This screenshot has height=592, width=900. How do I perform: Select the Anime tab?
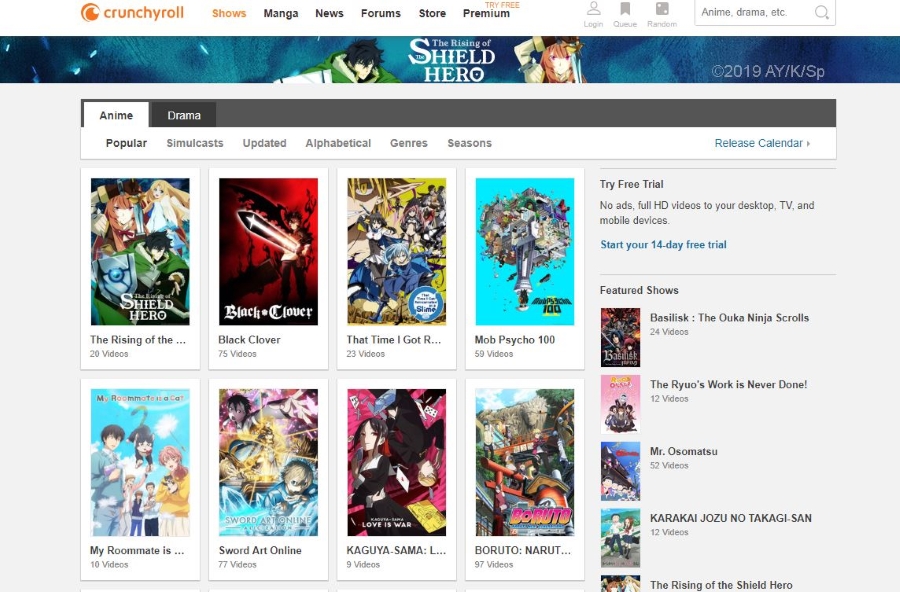pyautogui.click(x=116, y=115)
